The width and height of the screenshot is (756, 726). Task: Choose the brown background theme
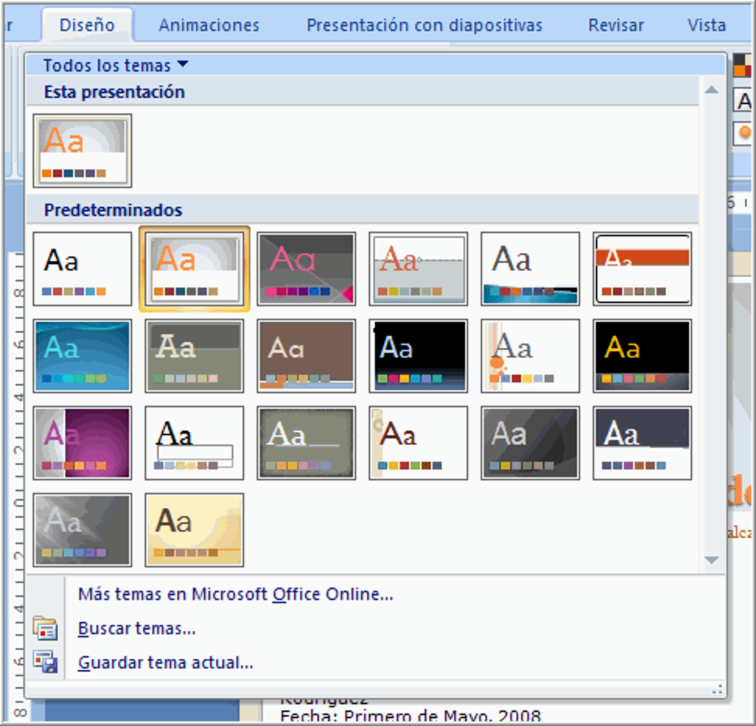pyautogui.click(x=306, y=356)
